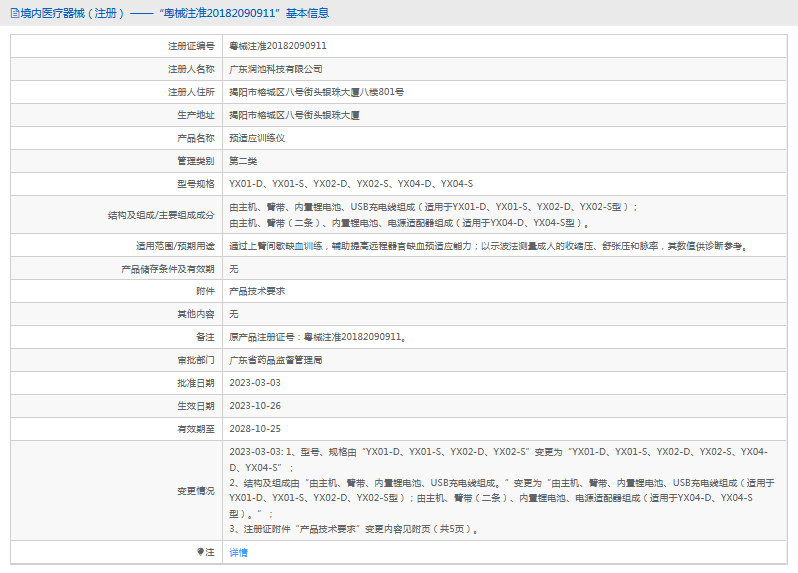
Task: Select the registrant address ending 八楼801号
Action: tap(317, 92)
